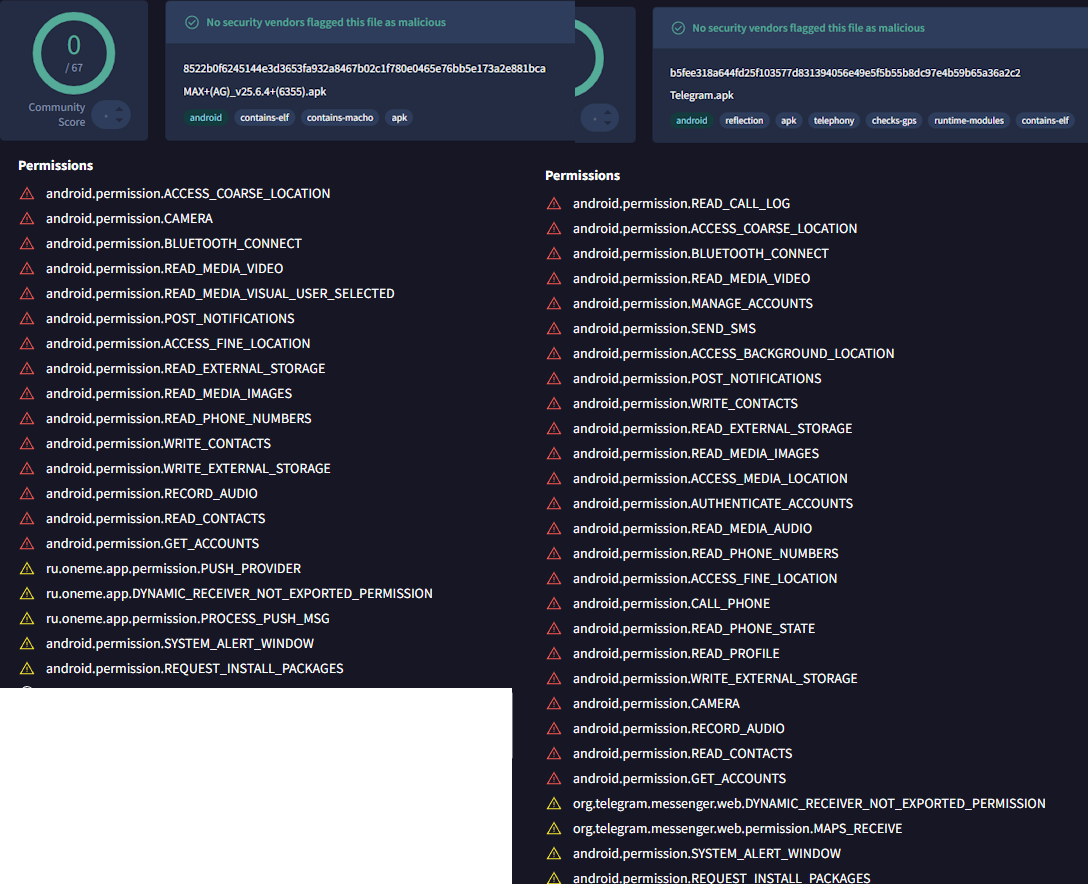Select the runtime-modules tag
Screen dimensions: 1088x884
tap(969, 121)
